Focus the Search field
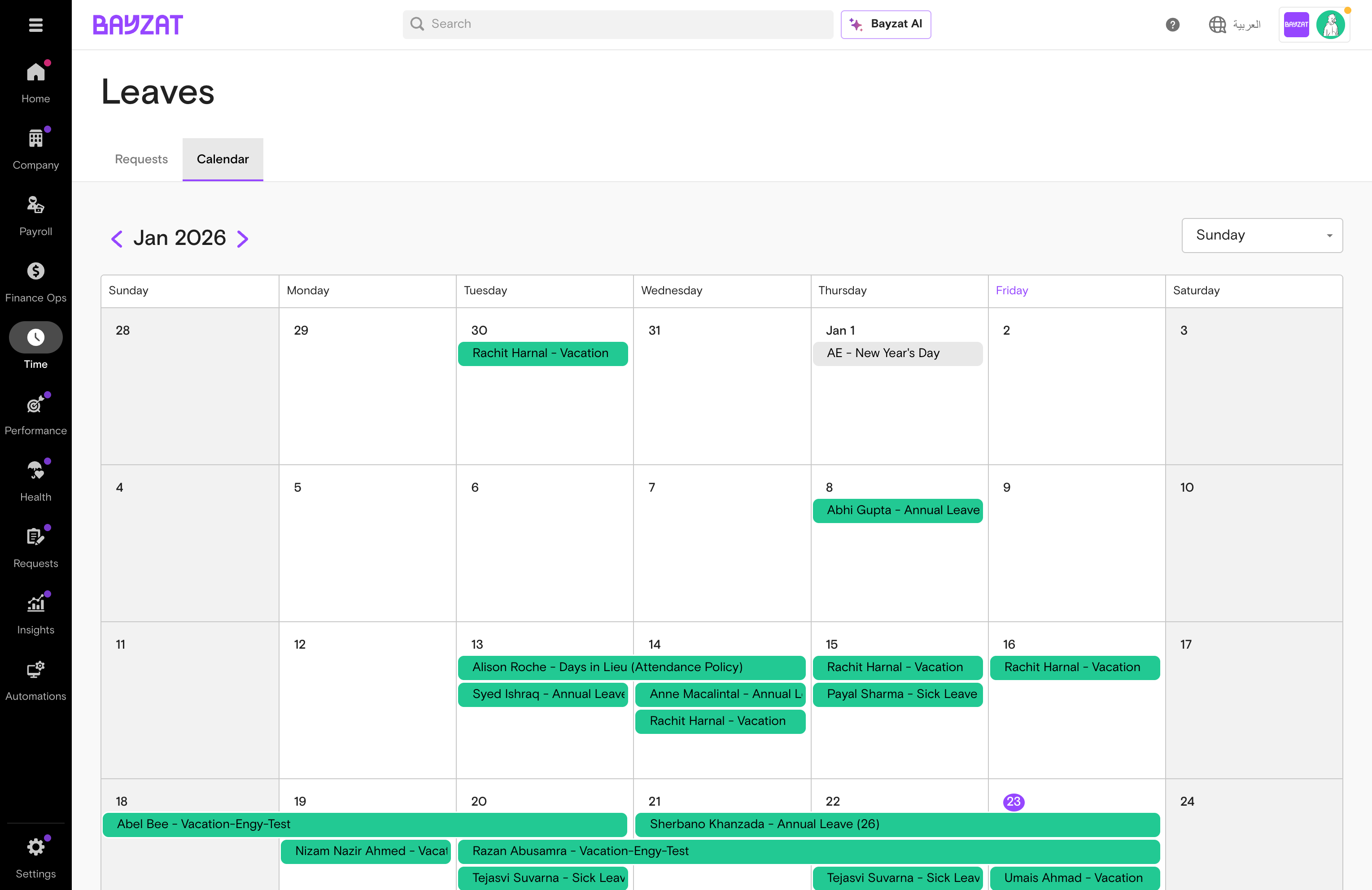The height and width of the screenshot is (890, 1372). click(x=618, y=24)
